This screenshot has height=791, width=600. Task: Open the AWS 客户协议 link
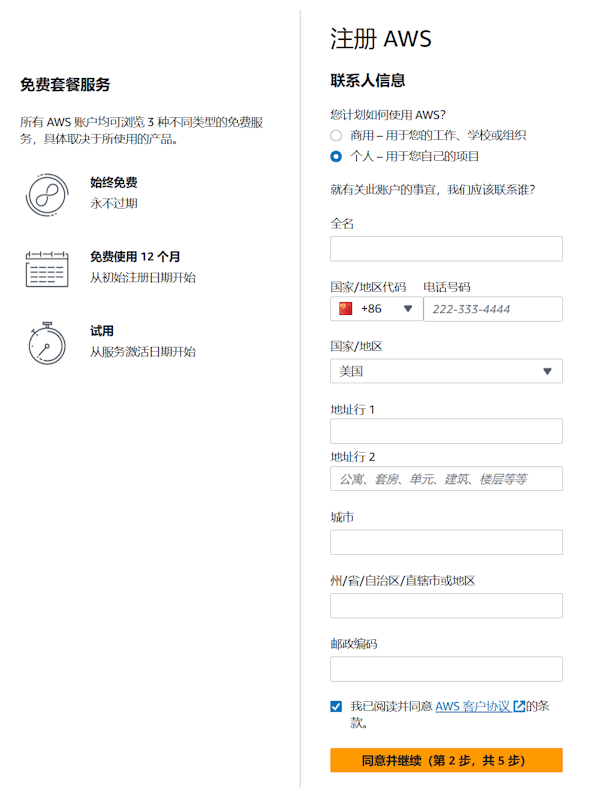tap(473, 706)
